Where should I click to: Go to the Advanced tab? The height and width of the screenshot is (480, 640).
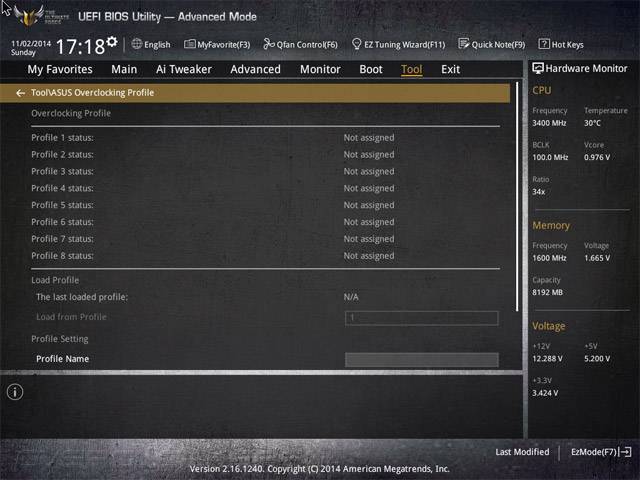[256, 69]
